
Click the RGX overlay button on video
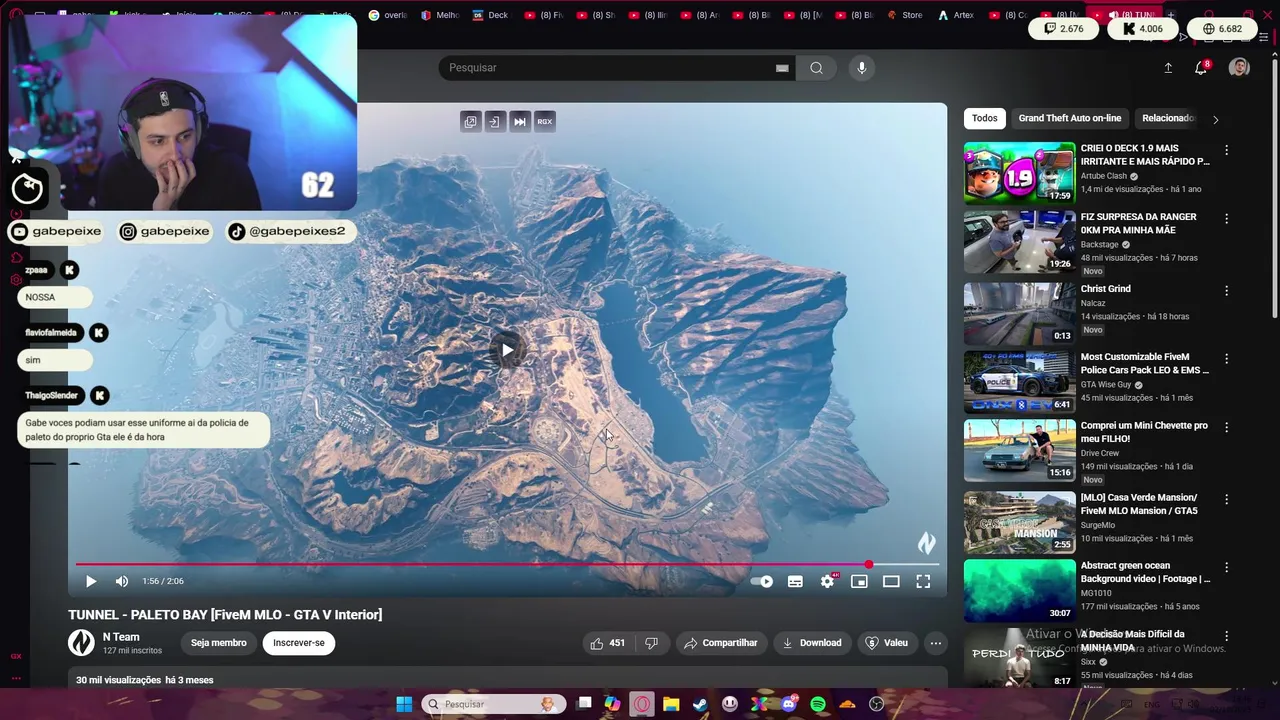(544, 121)
